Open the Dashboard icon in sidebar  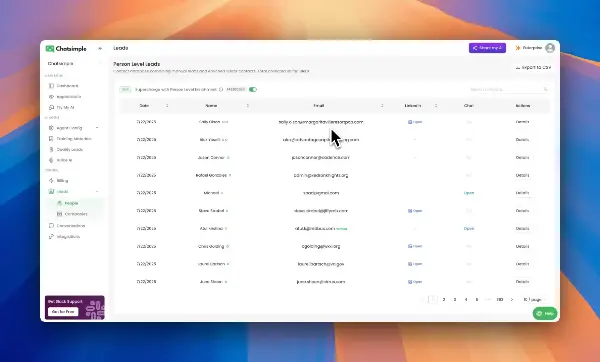tap(51, 86)
